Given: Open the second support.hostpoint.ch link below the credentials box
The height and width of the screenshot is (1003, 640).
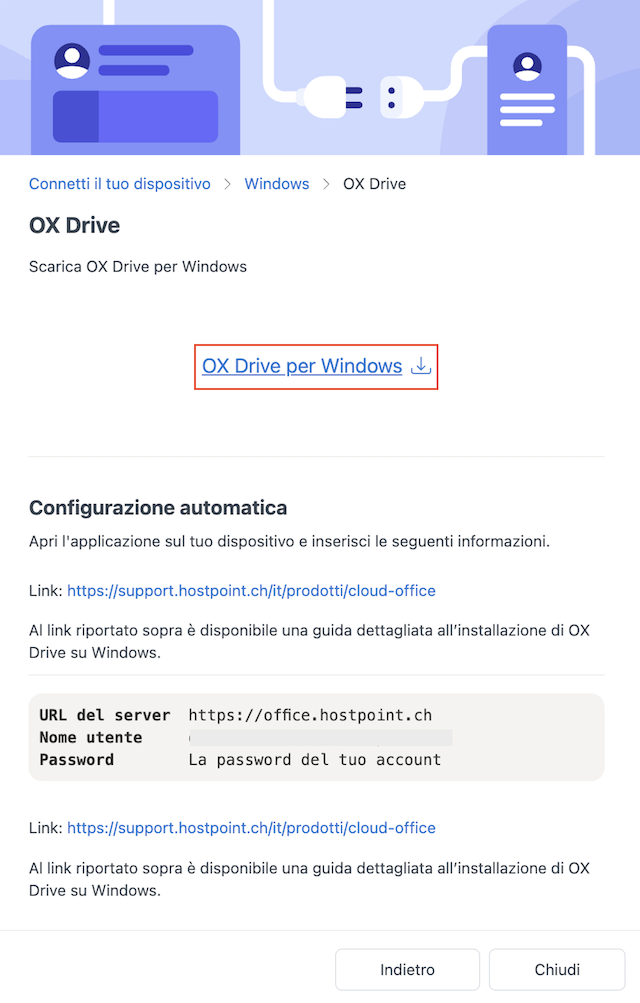Looking at the screenshot, I should (251, 828).
